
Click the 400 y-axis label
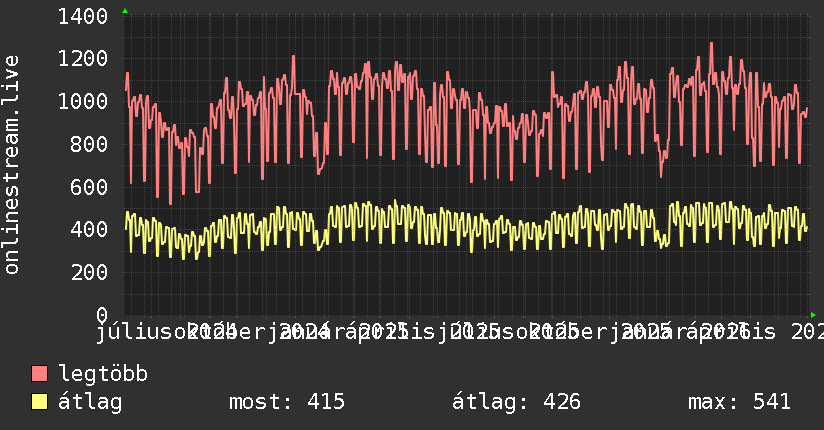tap(89, 229)
